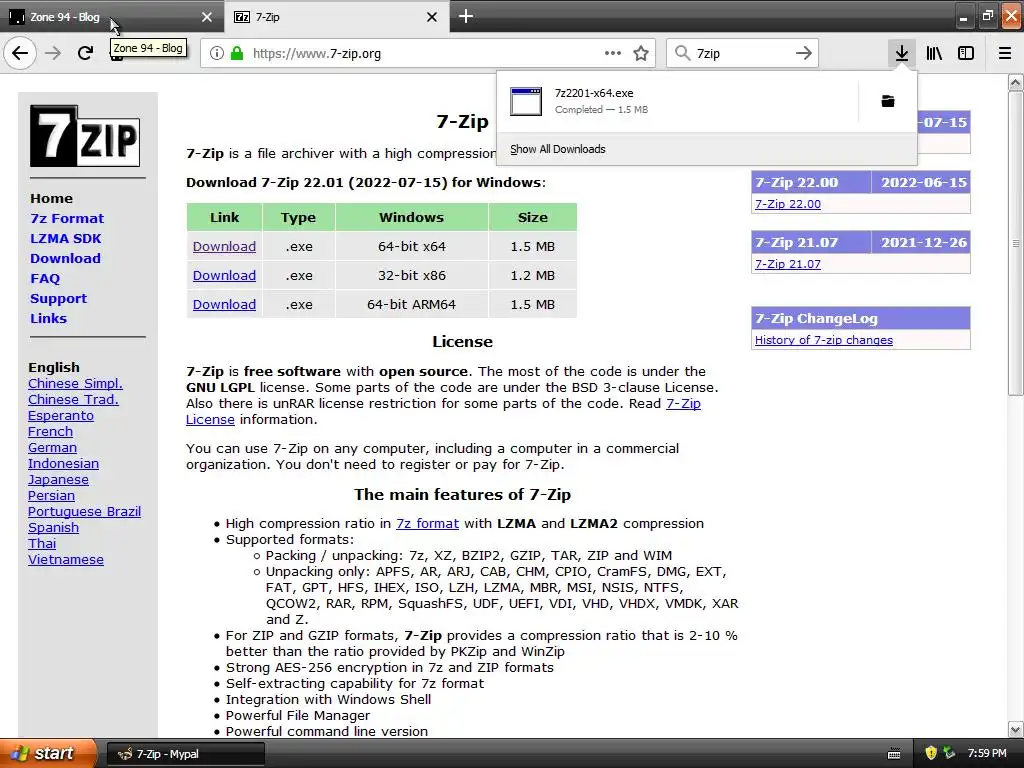Screen dimensions: 1024x768
Task: Open site information icon in address bar
Action: click(x=216, y=54)
